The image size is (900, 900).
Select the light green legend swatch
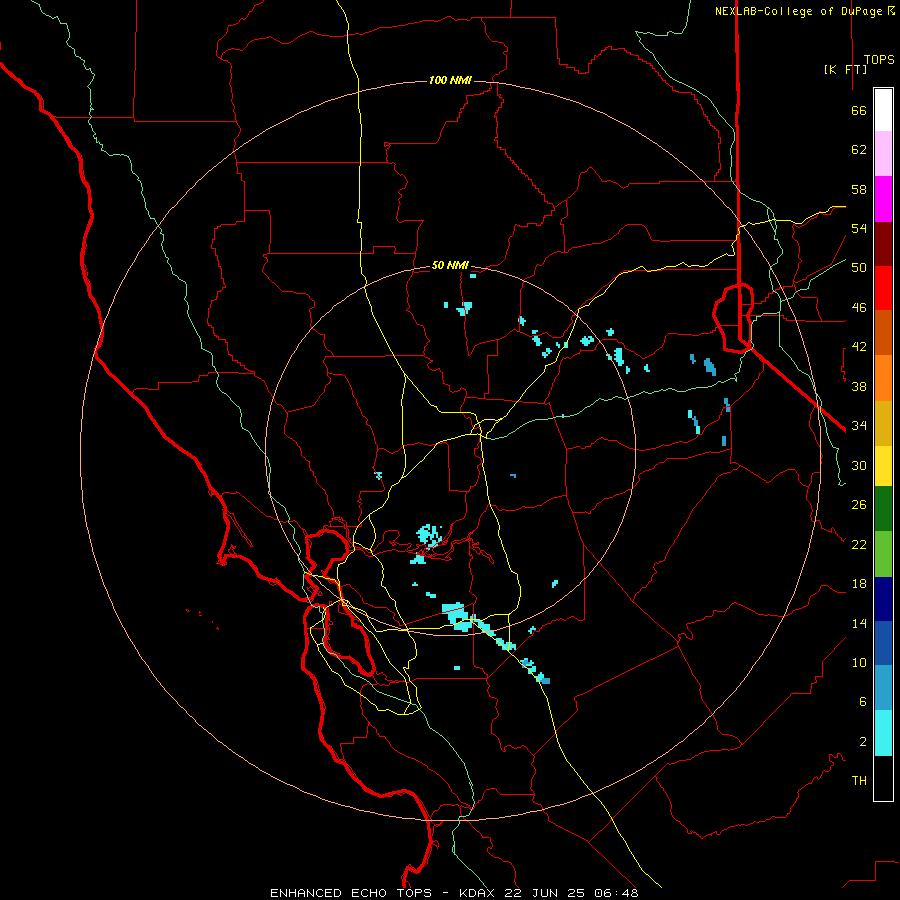(x=883, y=554)
